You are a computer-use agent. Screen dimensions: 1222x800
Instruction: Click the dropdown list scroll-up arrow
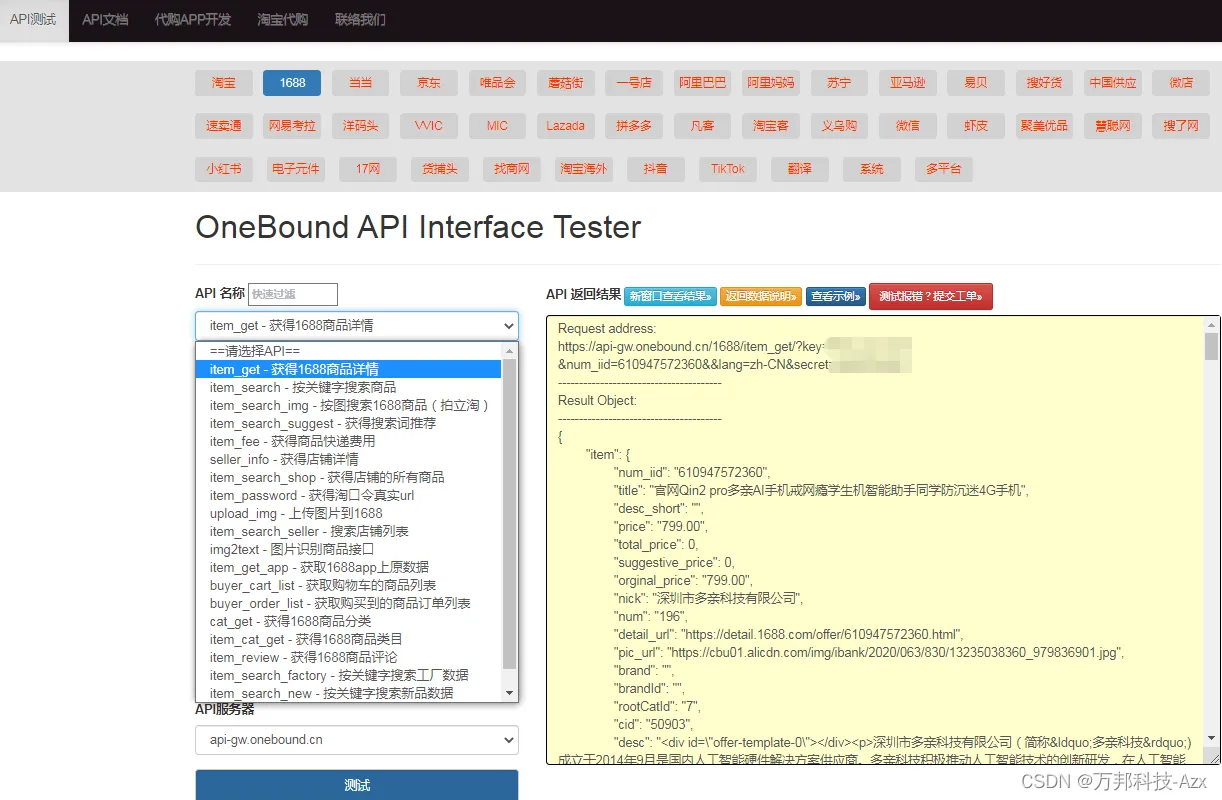pyautogui.click(x=510, y=351)
